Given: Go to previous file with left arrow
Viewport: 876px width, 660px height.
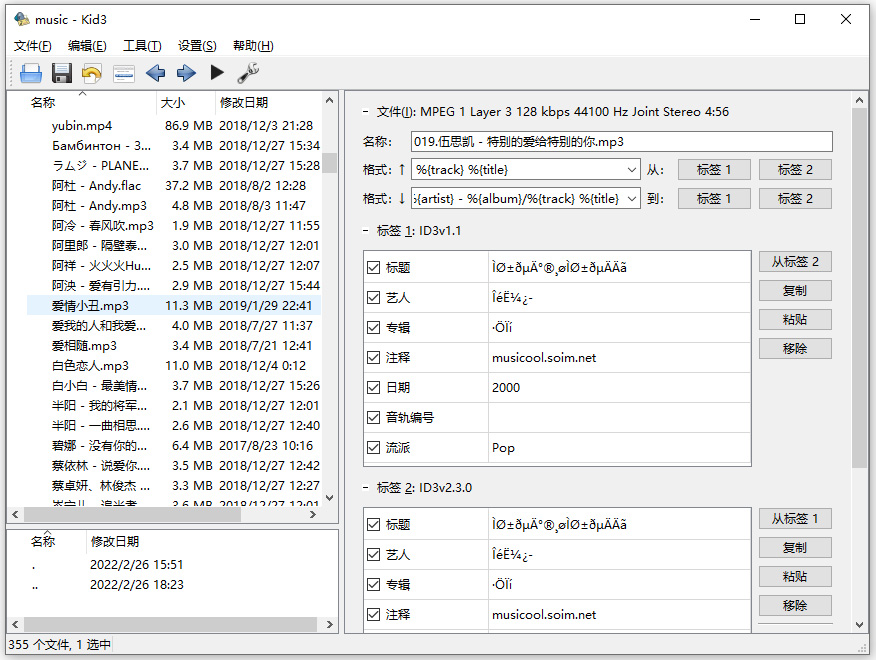Looking at the screenshot, I should [x=155, y=73].
